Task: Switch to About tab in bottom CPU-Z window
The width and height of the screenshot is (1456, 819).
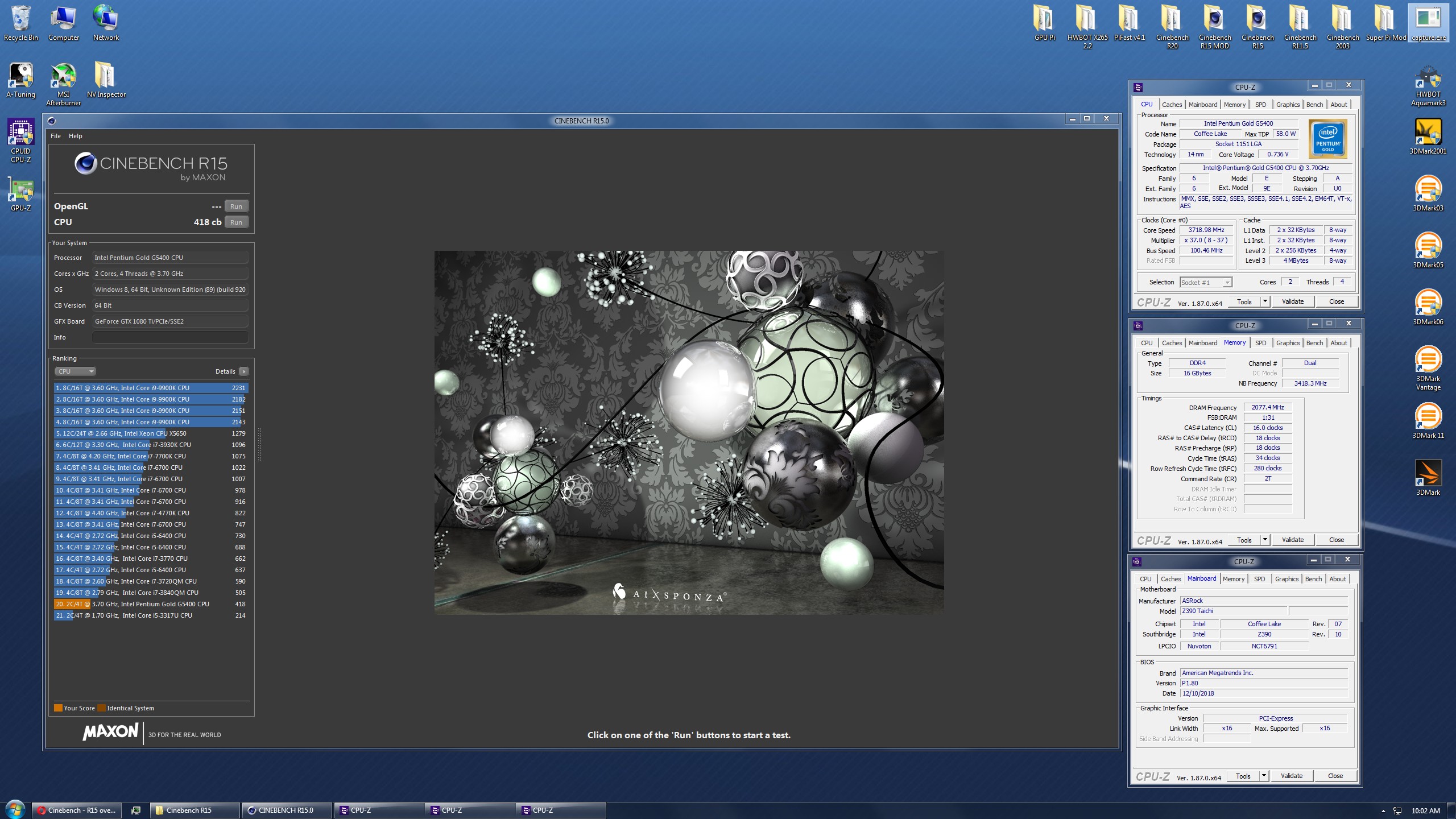Action: pyautogui.click(x=1337, y=579)
